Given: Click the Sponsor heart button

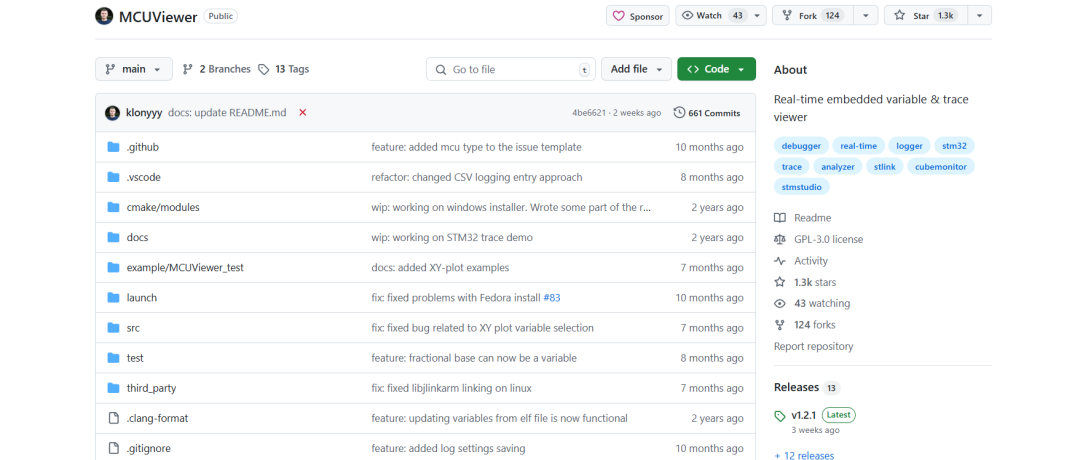Looking at the screenshot, I should pos(638,16).
